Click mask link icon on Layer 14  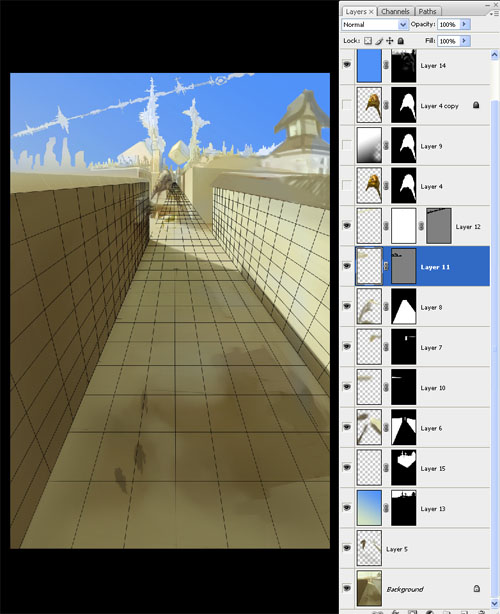click(x=386, y=65)
